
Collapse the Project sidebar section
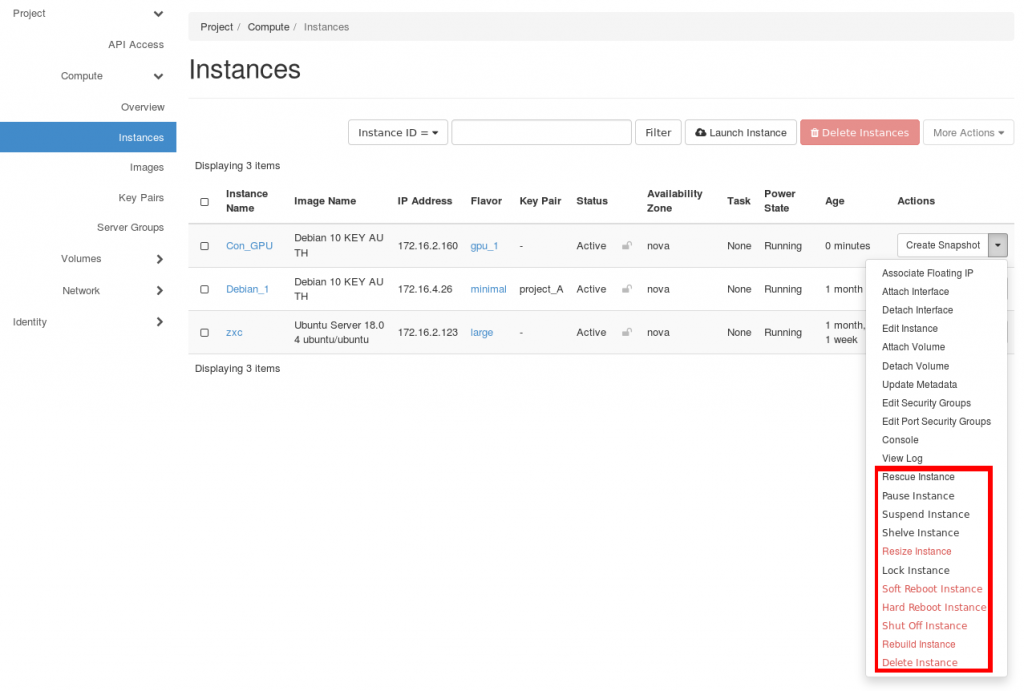click(x=158, y=14)
